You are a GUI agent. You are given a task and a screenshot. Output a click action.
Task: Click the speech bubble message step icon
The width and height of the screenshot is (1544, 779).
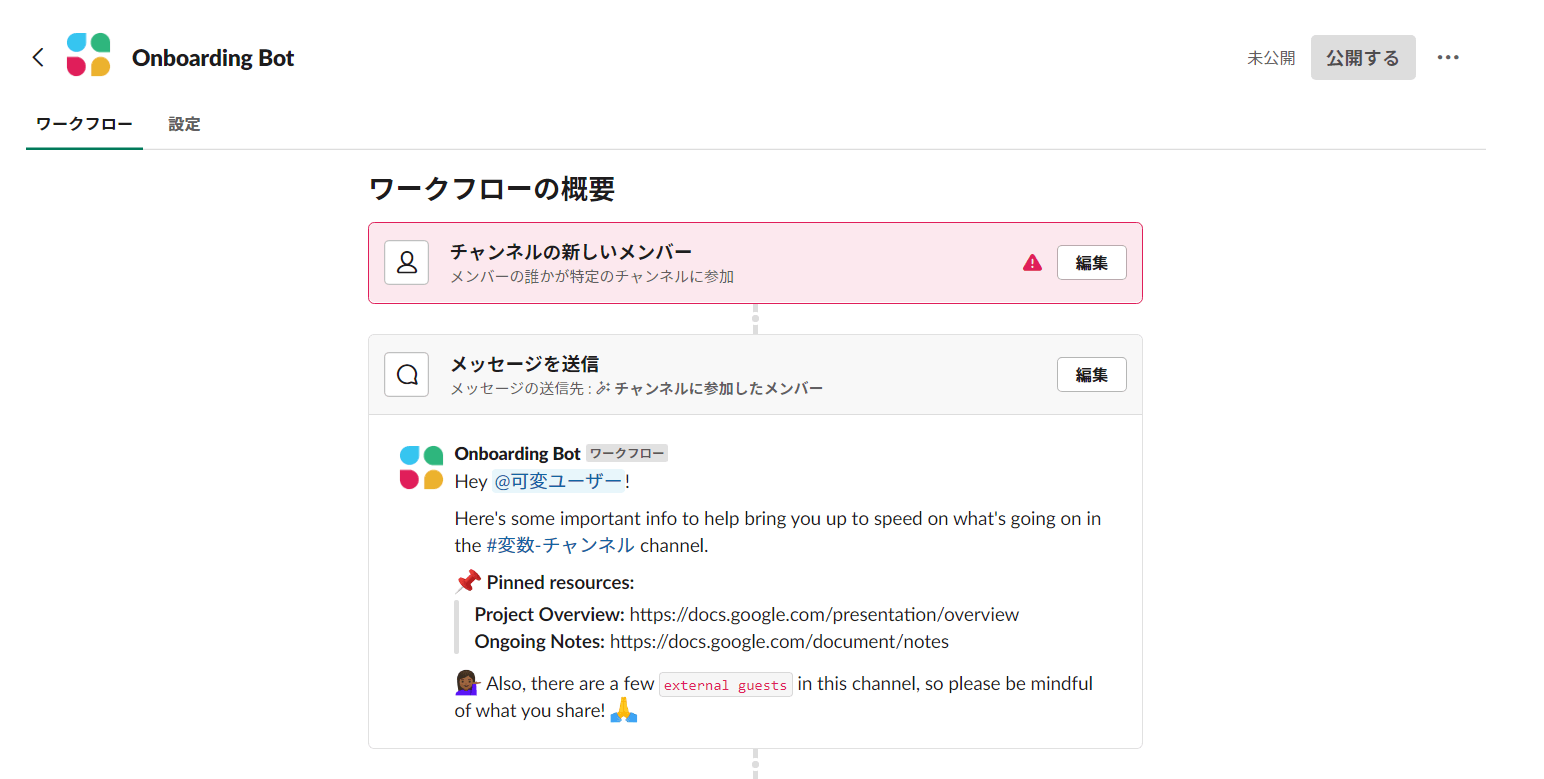[x=407, y=375]
